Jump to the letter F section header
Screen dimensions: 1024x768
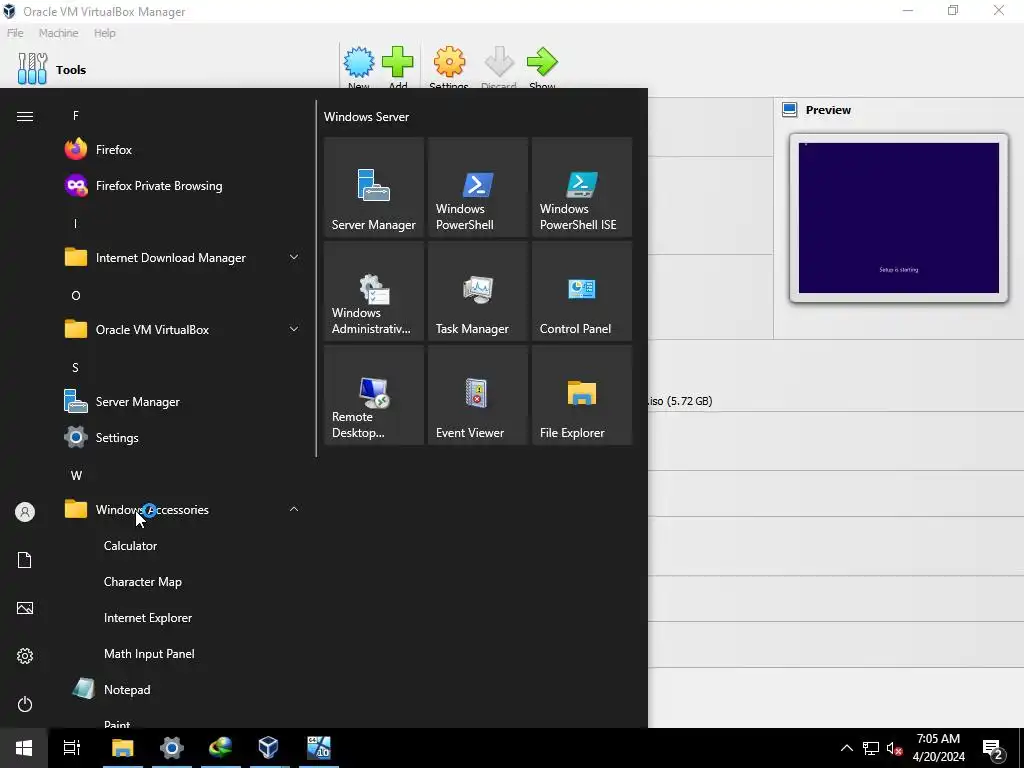(x=76, y=116)
